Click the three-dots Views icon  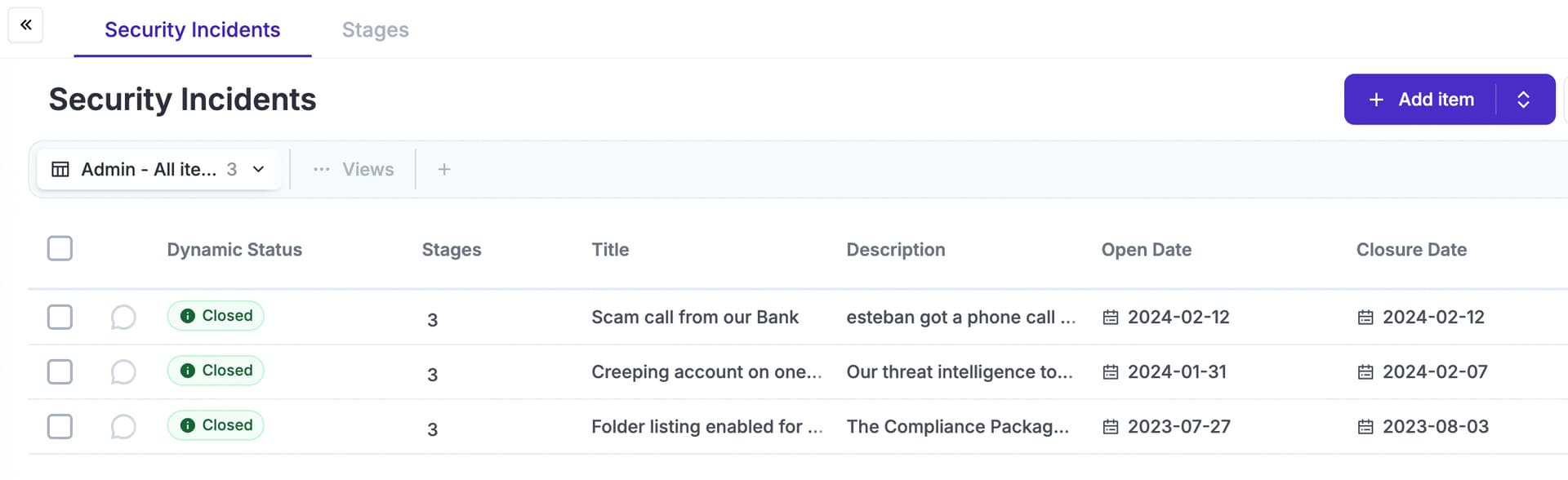tap(322, 169)
